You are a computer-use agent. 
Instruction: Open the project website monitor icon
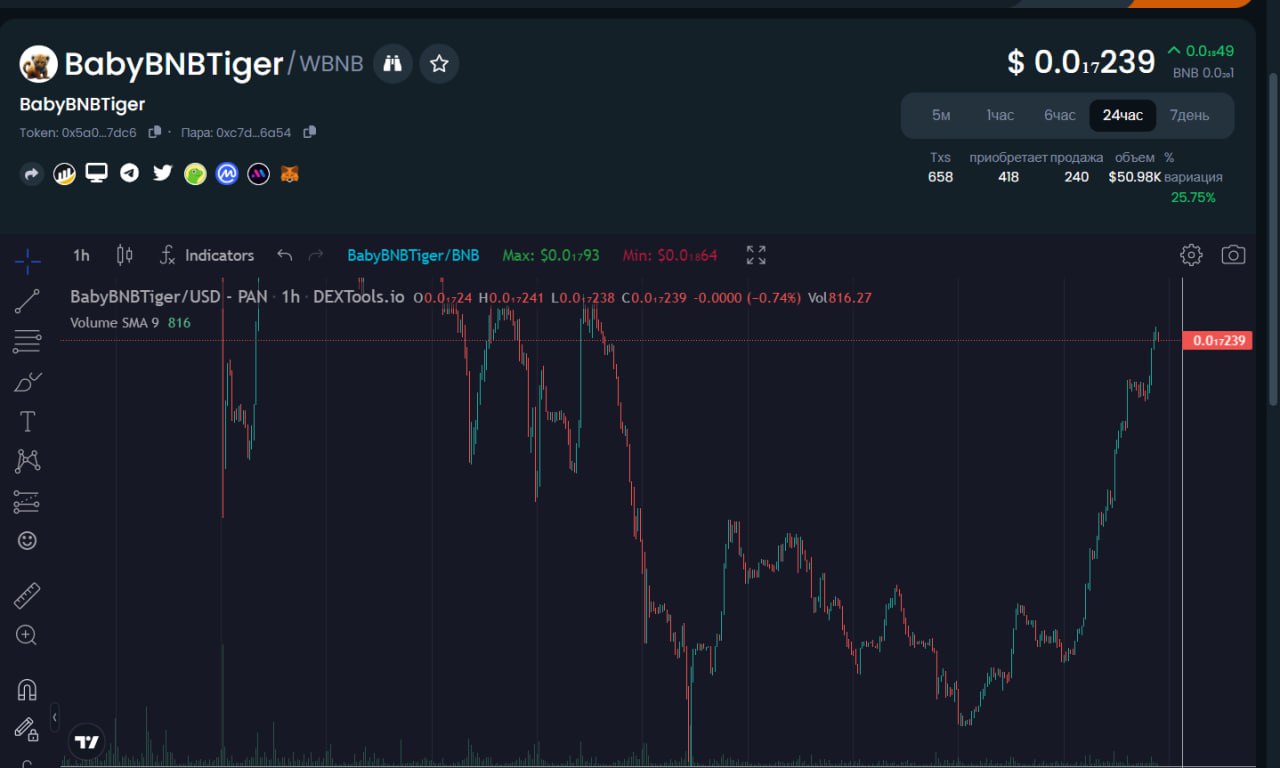(x=96, y=173)
